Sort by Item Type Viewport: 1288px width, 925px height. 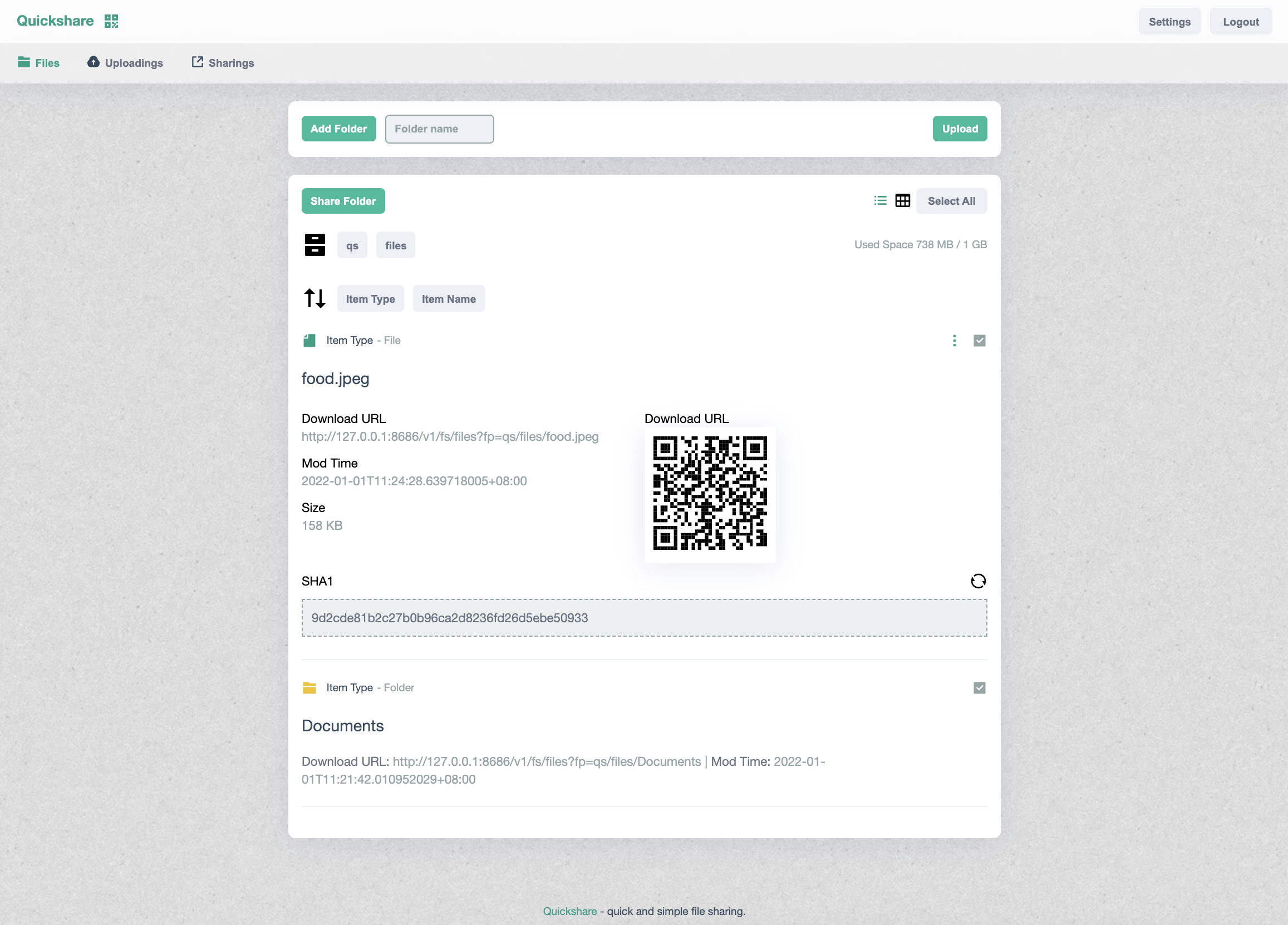pos(370,299)
